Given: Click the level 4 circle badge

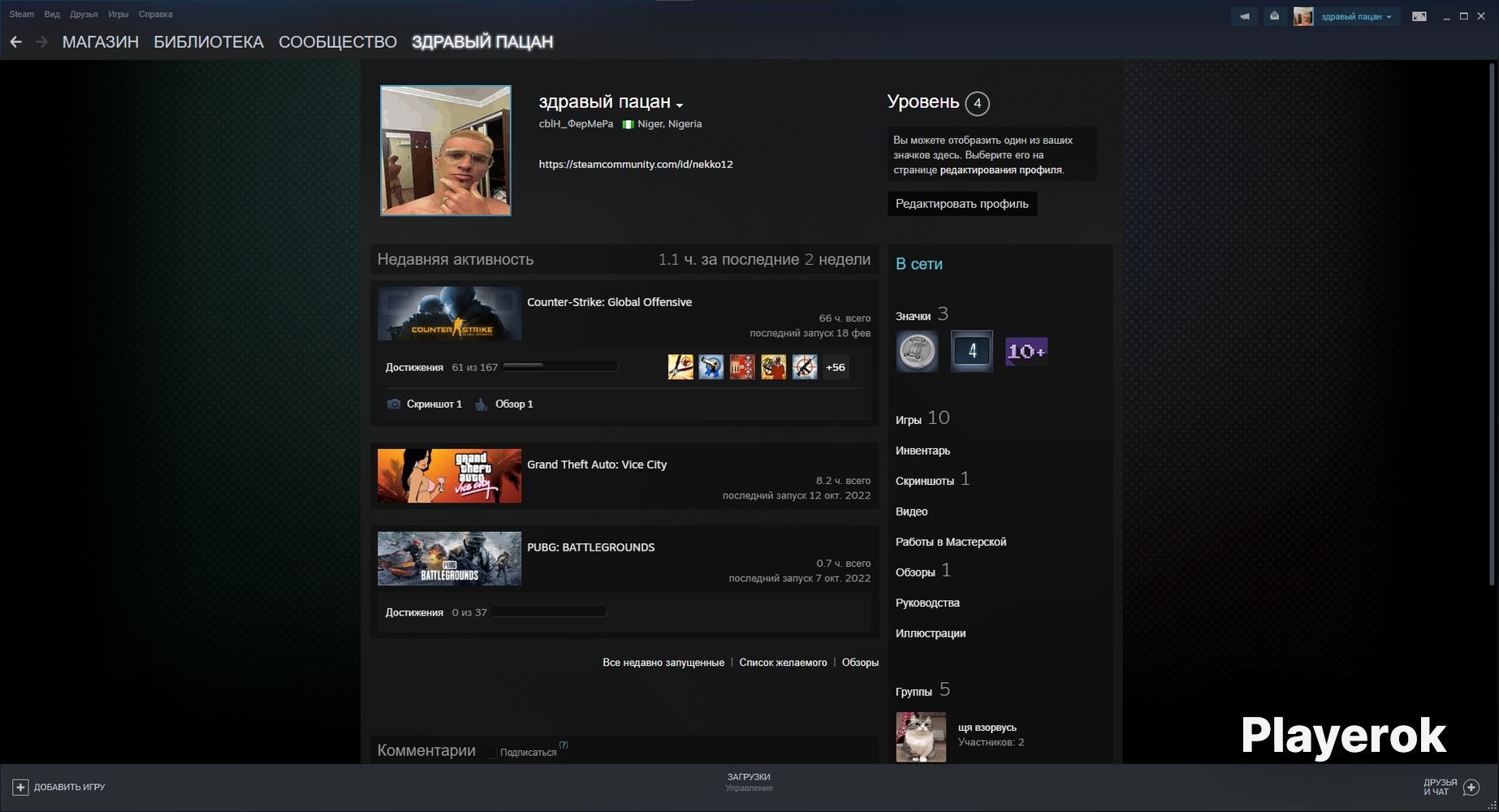Looking at the screenshot, I should 978,103.
